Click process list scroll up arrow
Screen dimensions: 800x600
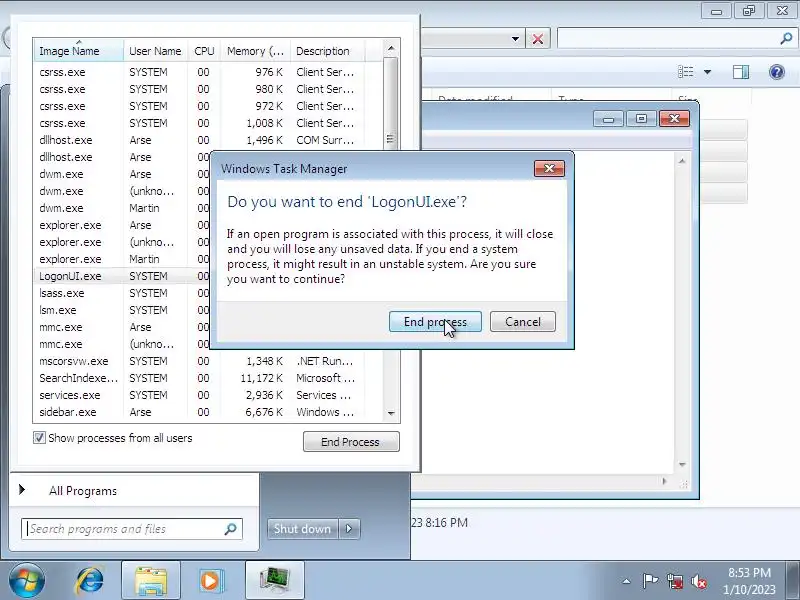point(391,48)
